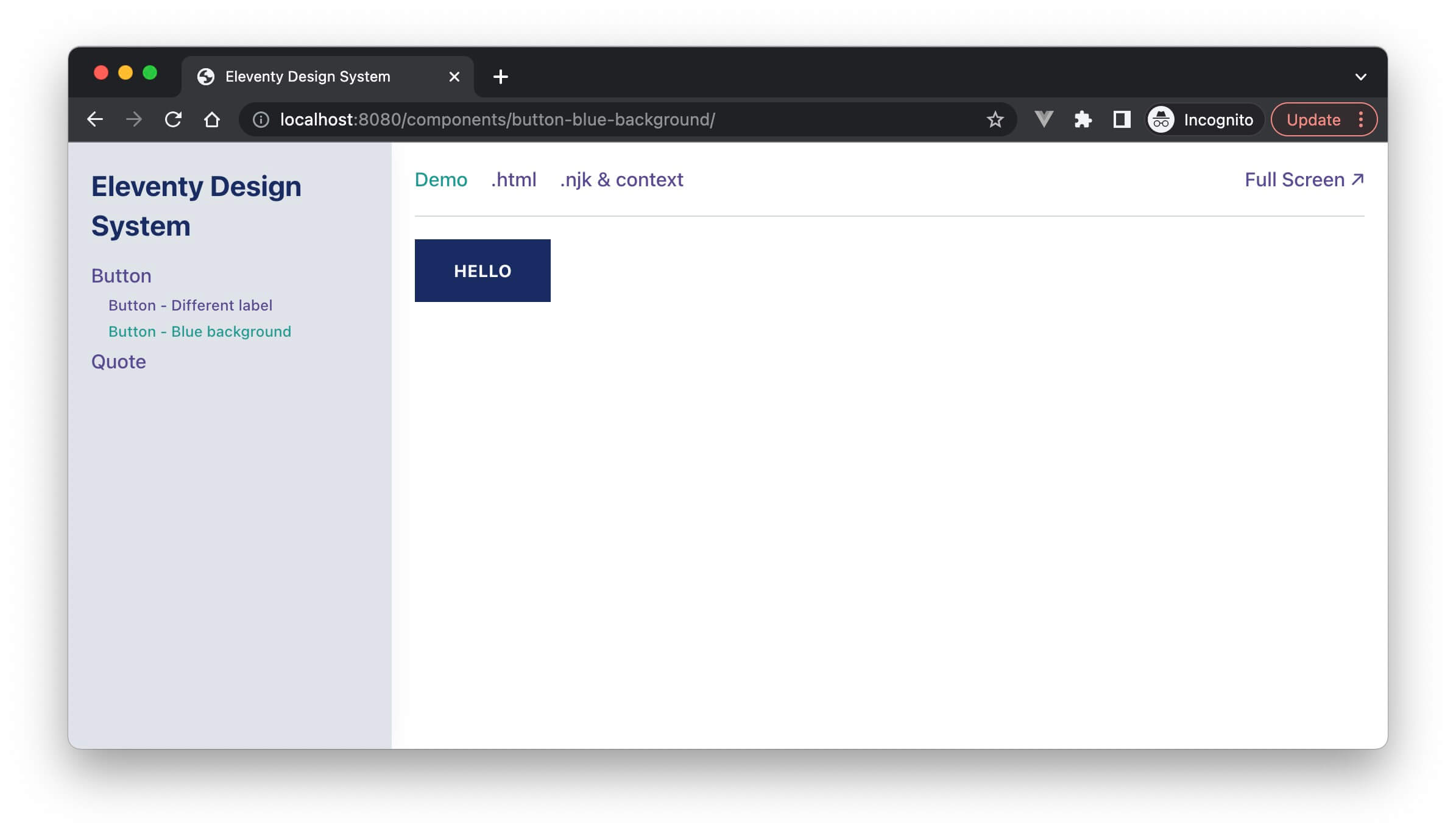Bookmark this page with the star icon
Image resolution: width=1456 pixels, height=839 pixels.
995,119
